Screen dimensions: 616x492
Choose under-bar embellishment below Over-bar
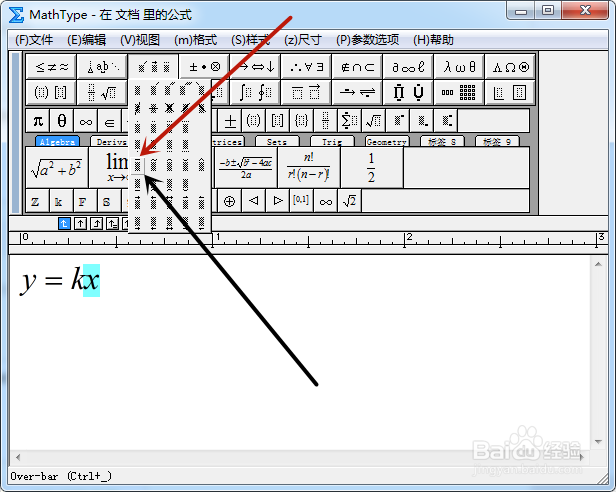coord(138,184)
